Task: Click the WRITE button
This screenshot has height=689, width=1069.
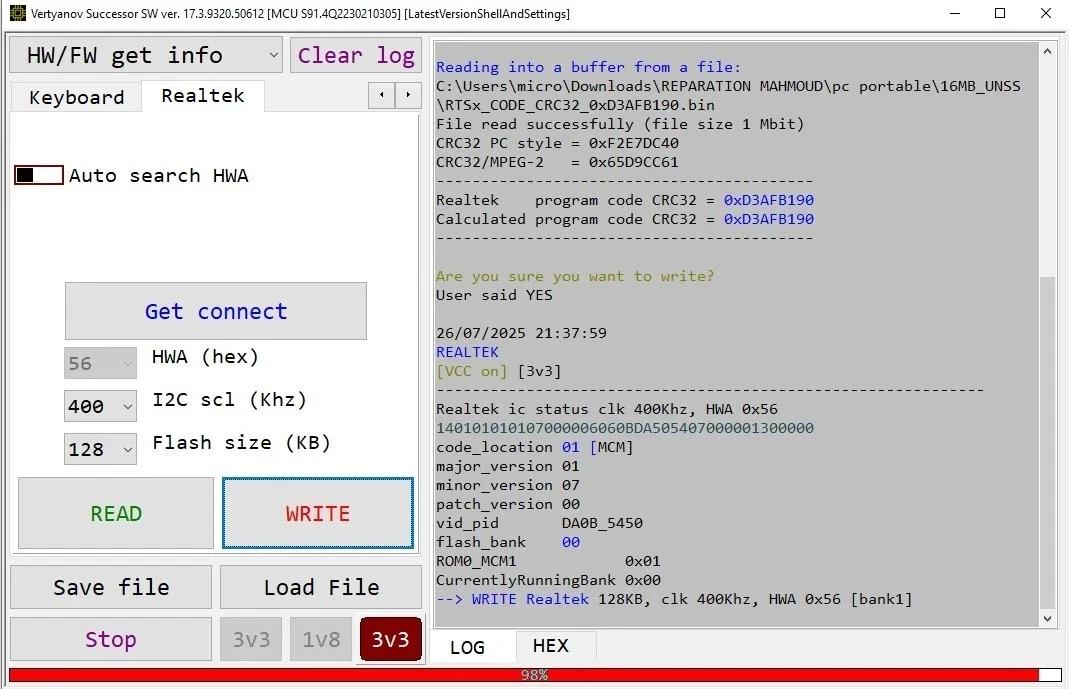Action: point(317,514)
